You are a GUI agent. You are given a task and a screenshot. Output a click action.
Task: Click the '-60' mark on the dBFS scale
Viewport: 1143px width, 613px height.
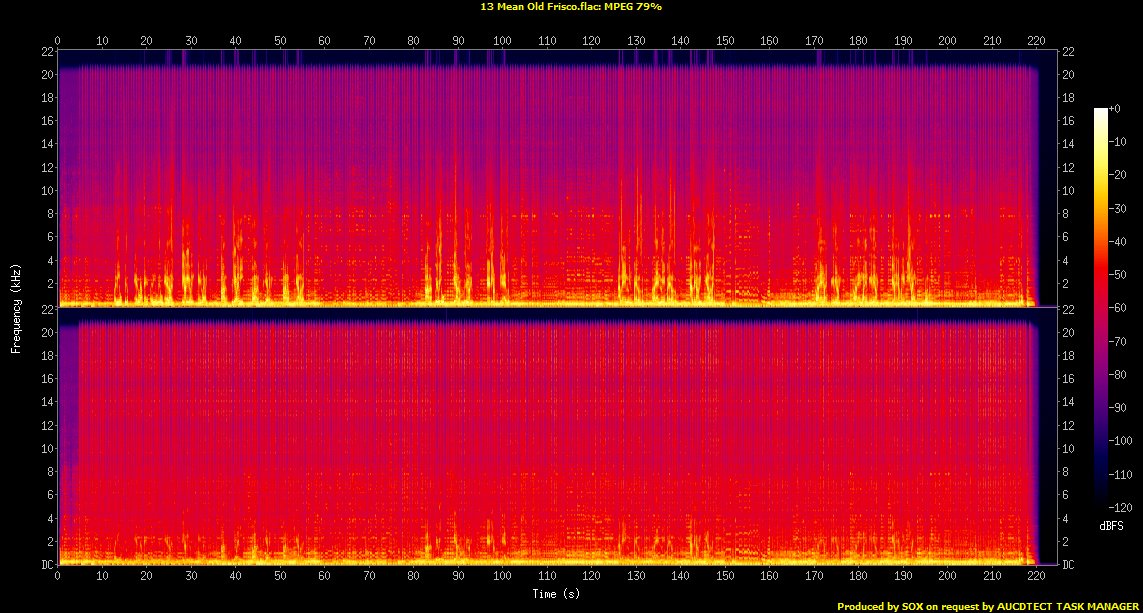click(x=1120, y=308)
